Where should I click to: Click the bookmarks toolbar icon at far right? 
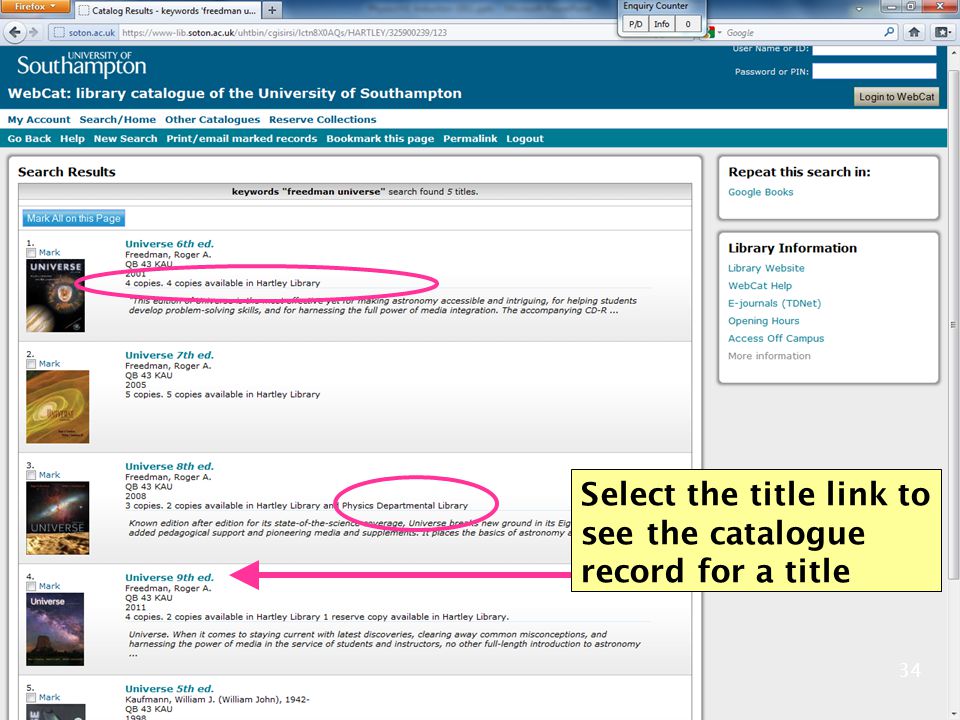(942, 32)
